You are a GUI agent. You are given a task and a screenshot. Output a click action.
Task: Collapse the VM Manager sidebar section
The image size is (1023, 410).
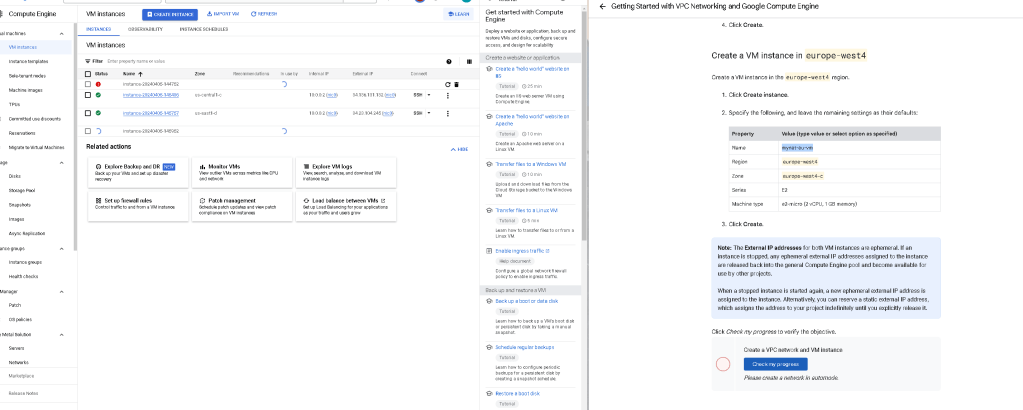pyautogui.click(x=62, y=292)
